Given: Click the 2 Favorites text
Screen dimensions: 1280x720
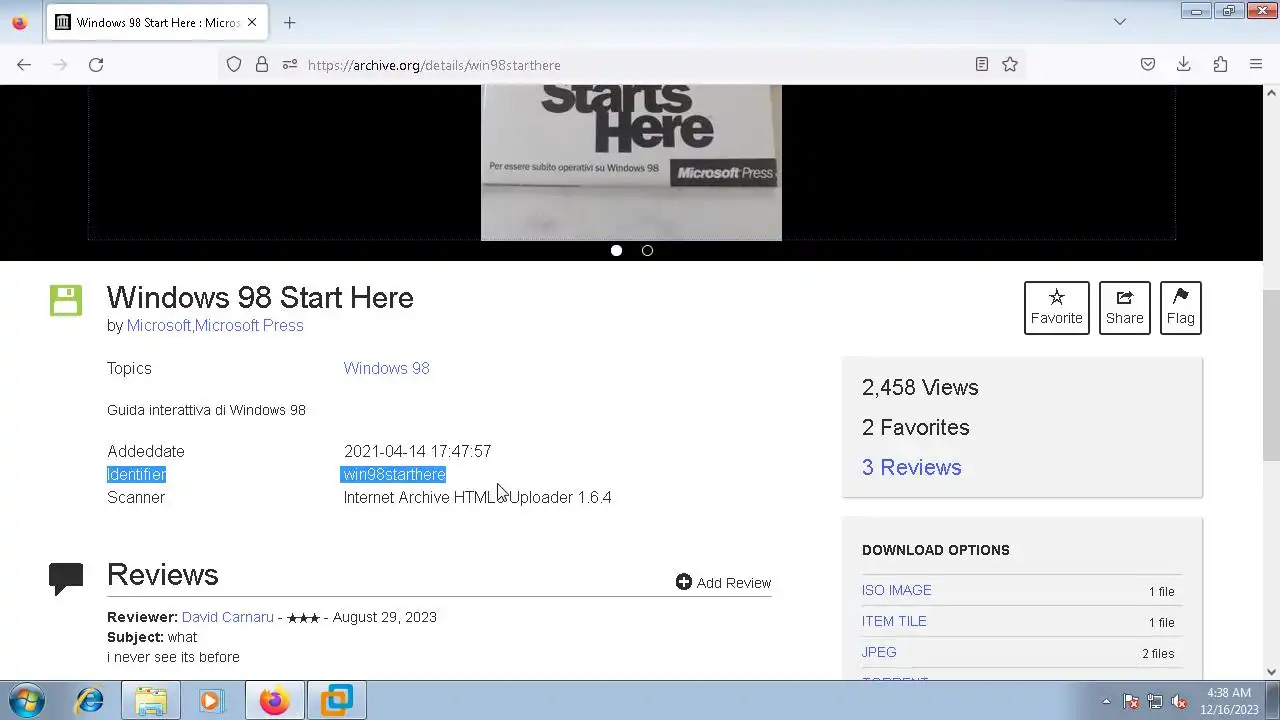Looking at the screenshot, I should coord(915,427).
